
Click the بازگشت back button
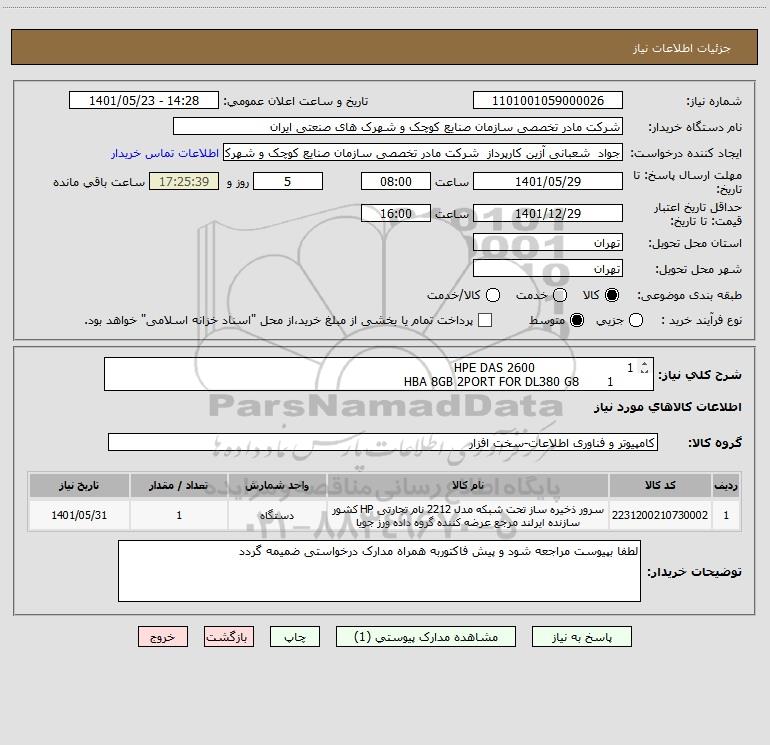[229, 637]
